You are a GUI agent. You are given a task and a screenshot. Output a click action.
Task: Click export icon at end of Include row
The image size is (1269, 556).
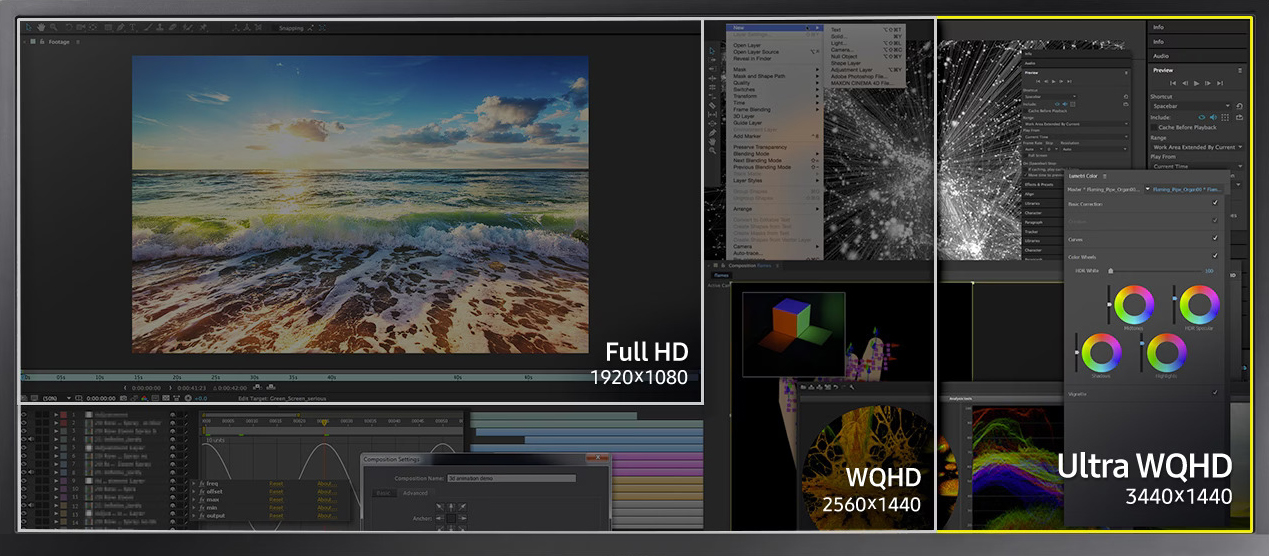1239,117
